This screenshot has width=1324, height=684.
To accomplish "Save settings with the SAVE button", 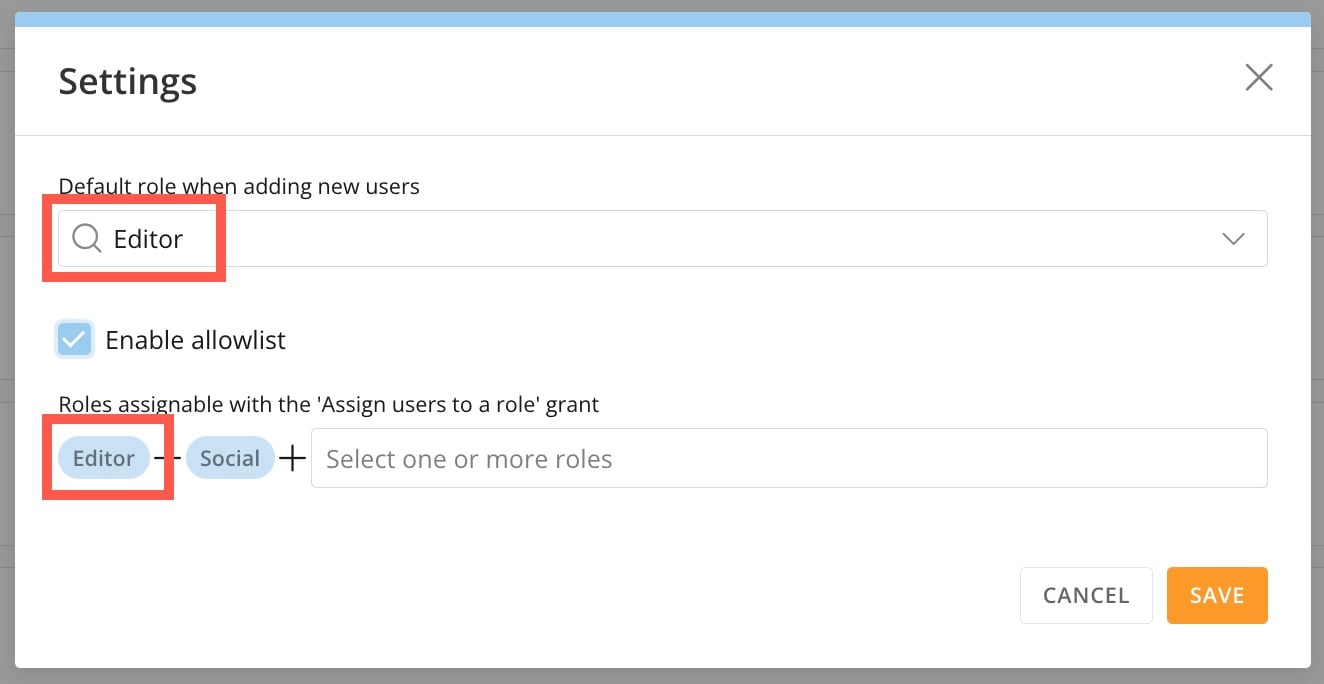I will (1217, 595).
